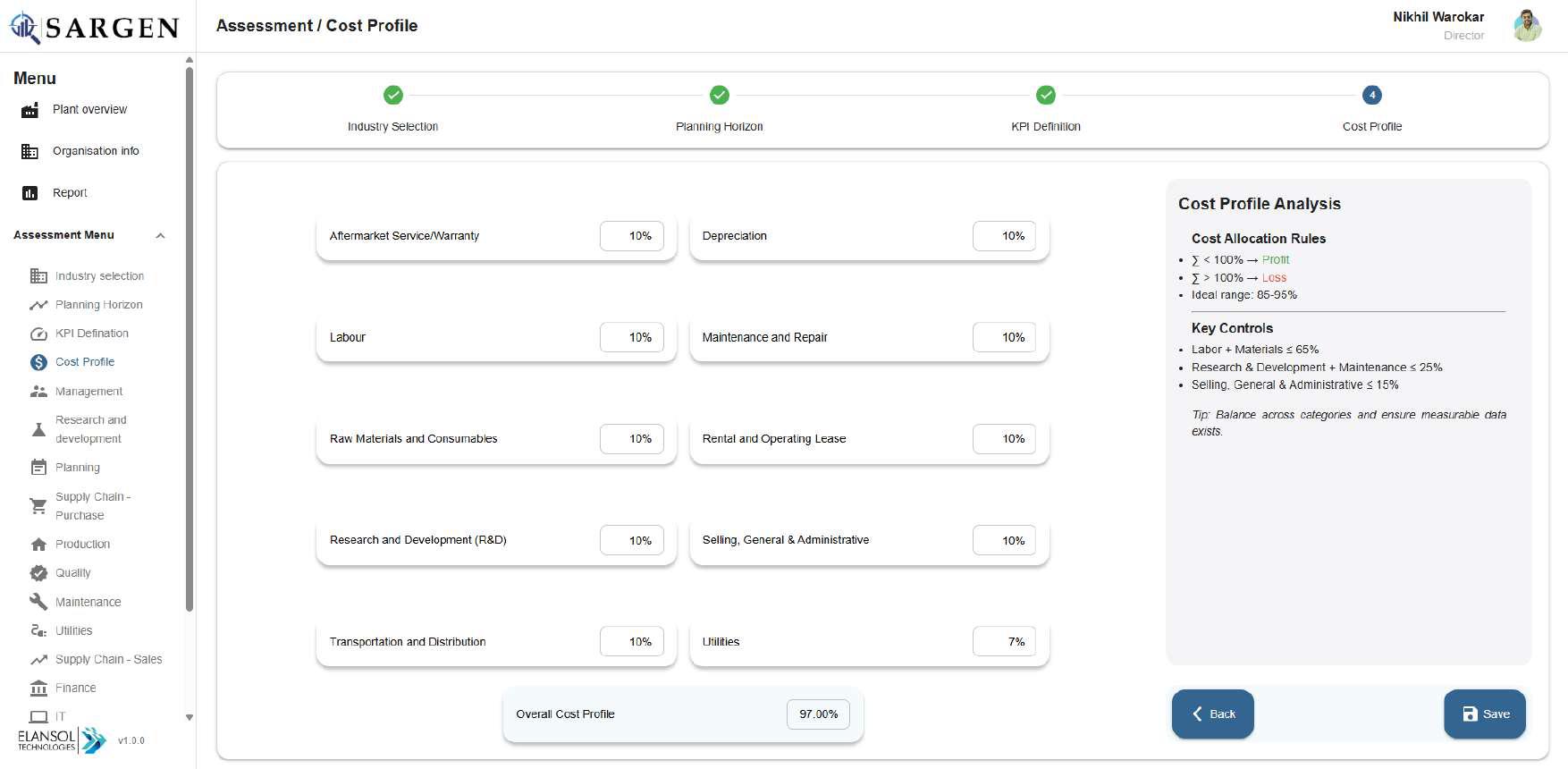Click the Finance bank icon

(x=38, y=689)
